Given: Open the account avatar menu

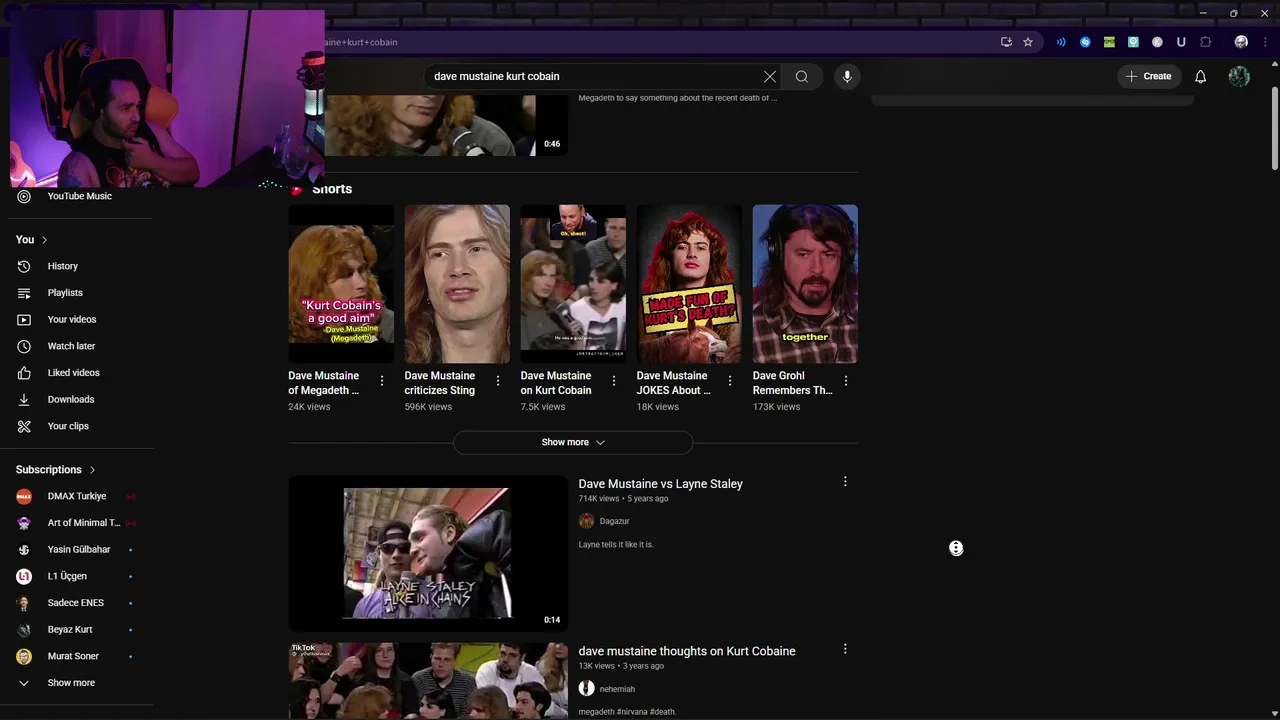Looking at the screenshot, I should pos(1239,76).
